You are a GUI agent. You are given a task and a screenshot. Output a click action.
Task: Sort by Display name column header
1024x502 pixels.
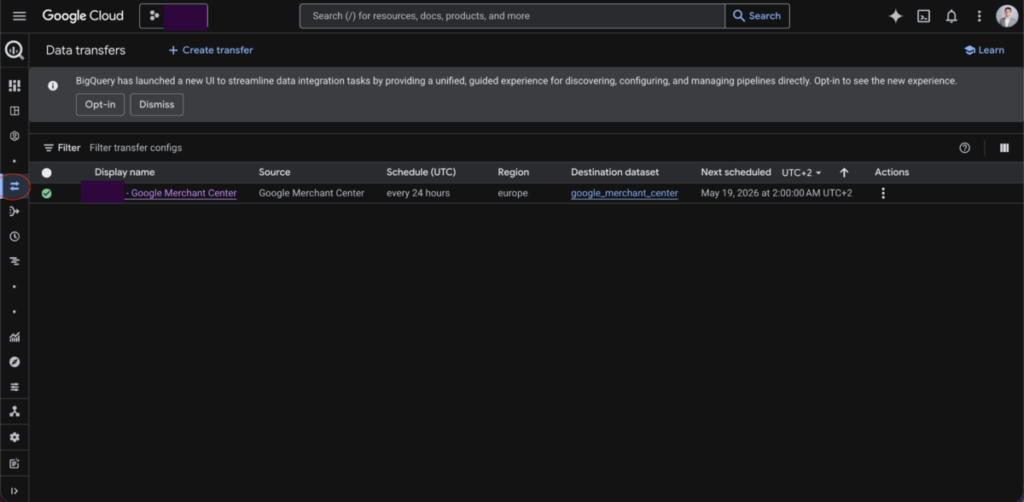point(125,172)
